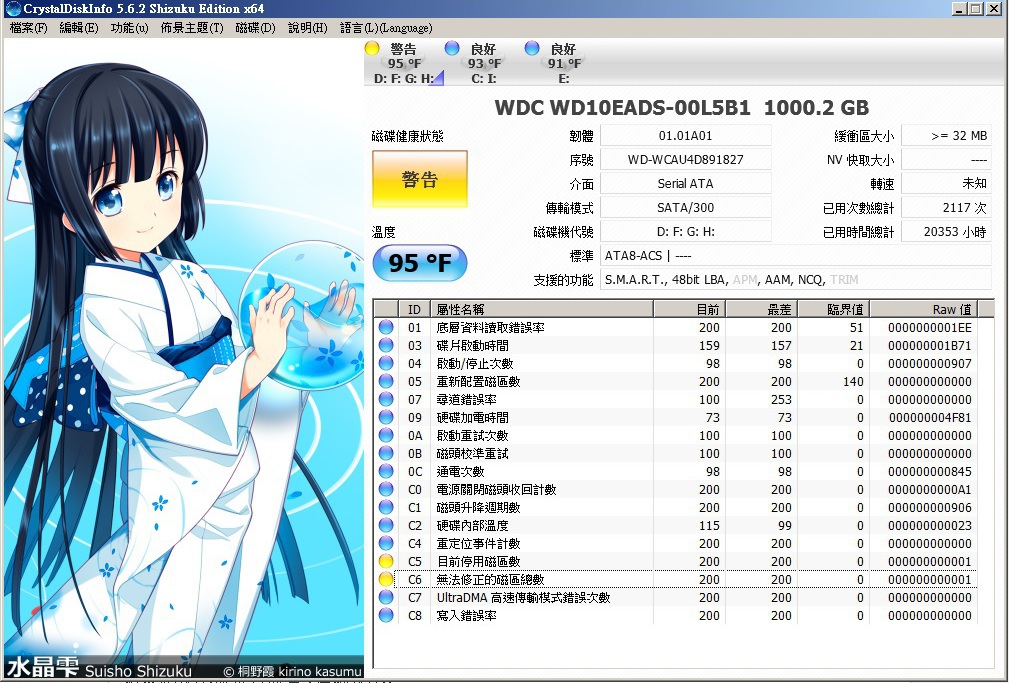Image resolution: width=1009 pixels, height=683 pixels.
Task: Click the power-on count field 2117 次
Action: coord(946,207)
